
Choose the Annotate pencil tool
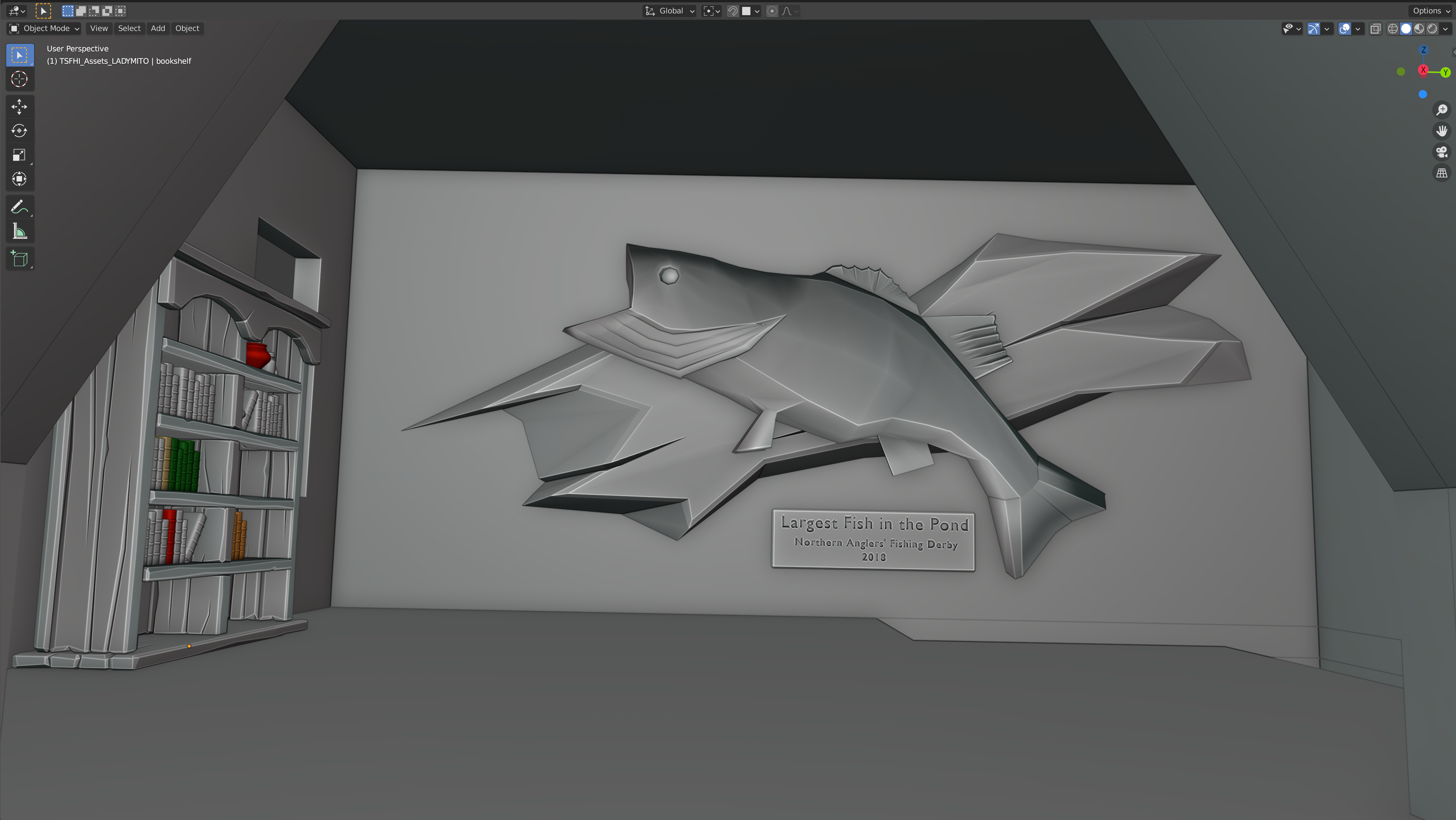point(19,207)
